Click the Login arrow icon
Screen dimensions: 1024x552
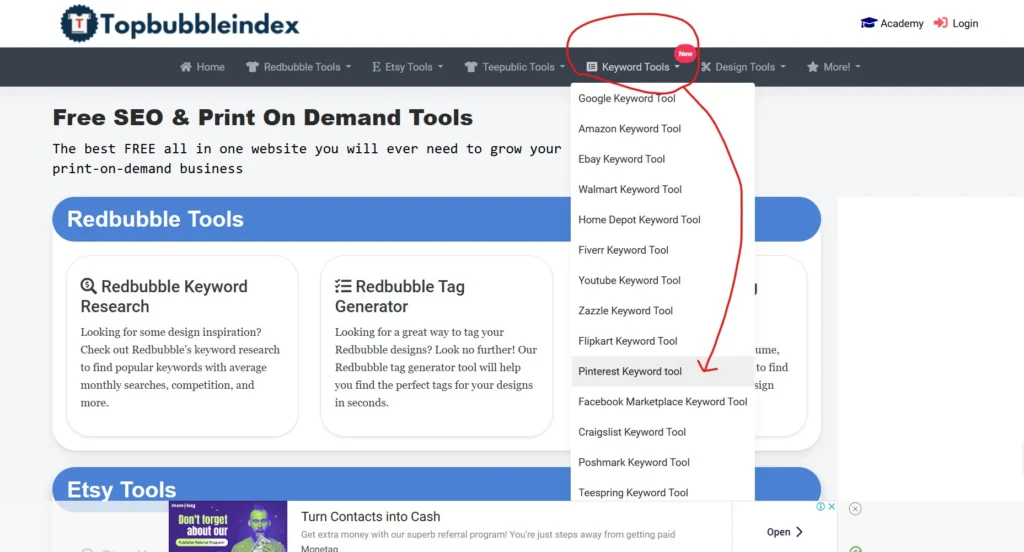(x=940, y=23)
